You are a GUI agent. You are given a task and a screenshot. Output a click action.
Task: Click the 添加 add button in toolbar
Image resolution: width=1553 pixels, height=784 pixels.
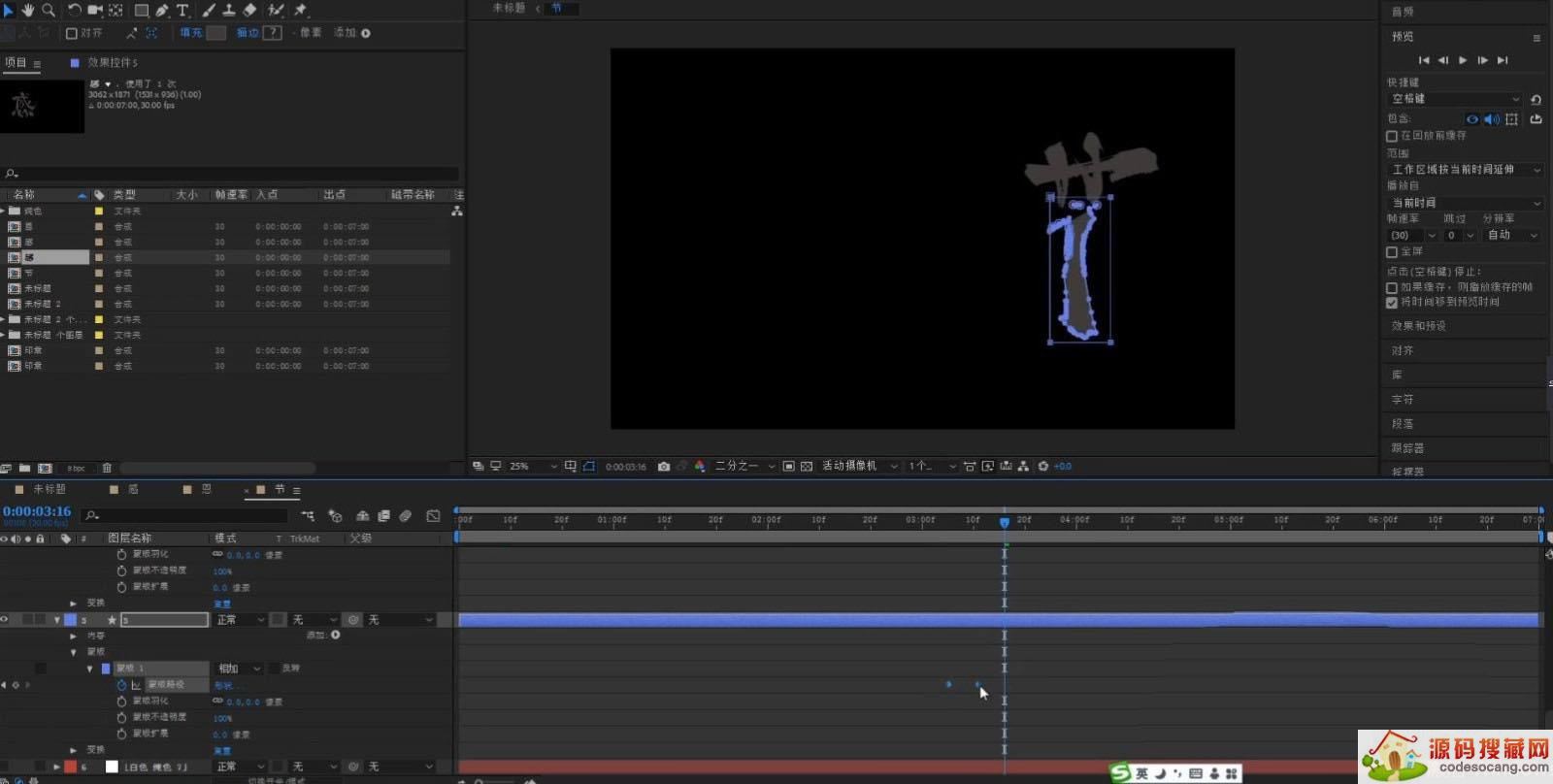[366, 33]
